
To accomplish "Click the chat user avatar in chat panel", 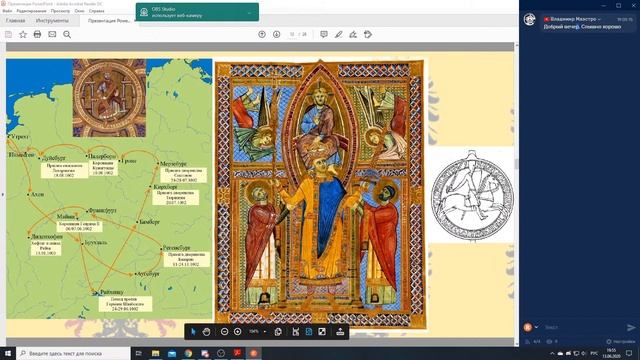I will 529,19.
